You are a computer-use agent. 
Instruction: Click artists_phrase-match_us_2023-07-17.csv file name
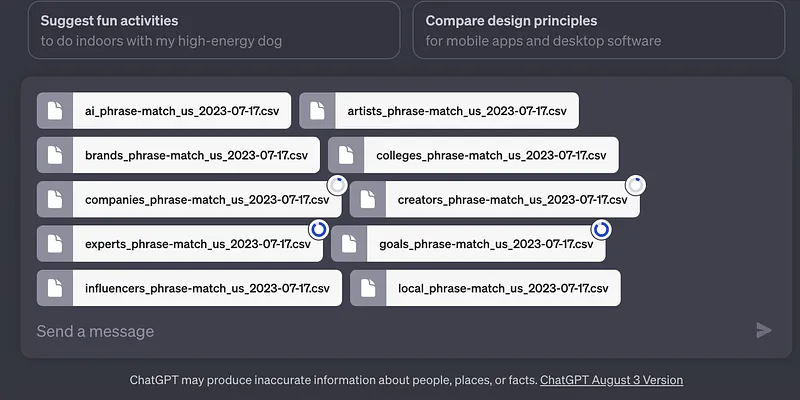click(457, 111)
